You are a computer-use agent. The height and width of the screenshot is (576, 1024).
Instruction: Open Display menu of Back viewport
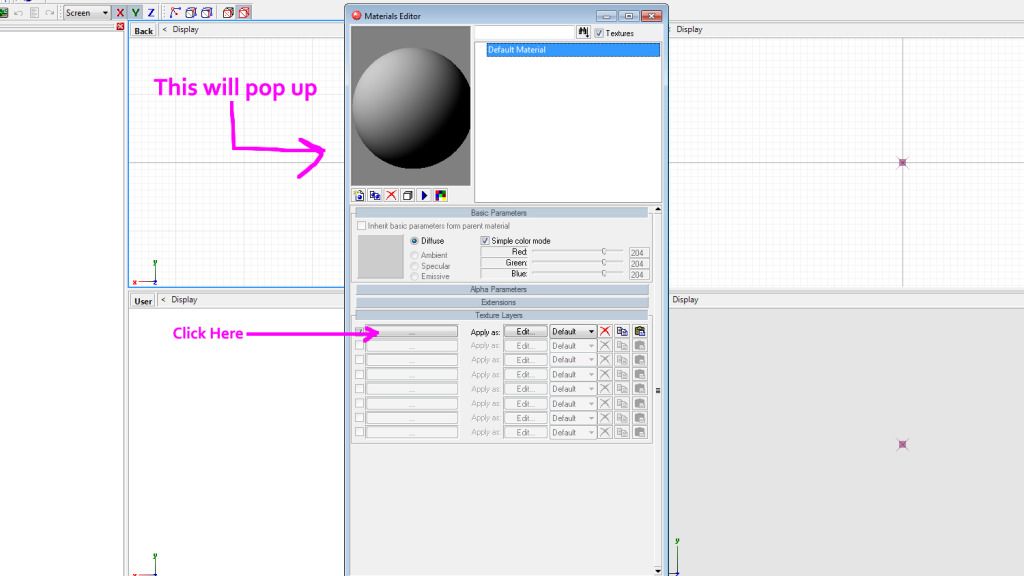point(185,29)
